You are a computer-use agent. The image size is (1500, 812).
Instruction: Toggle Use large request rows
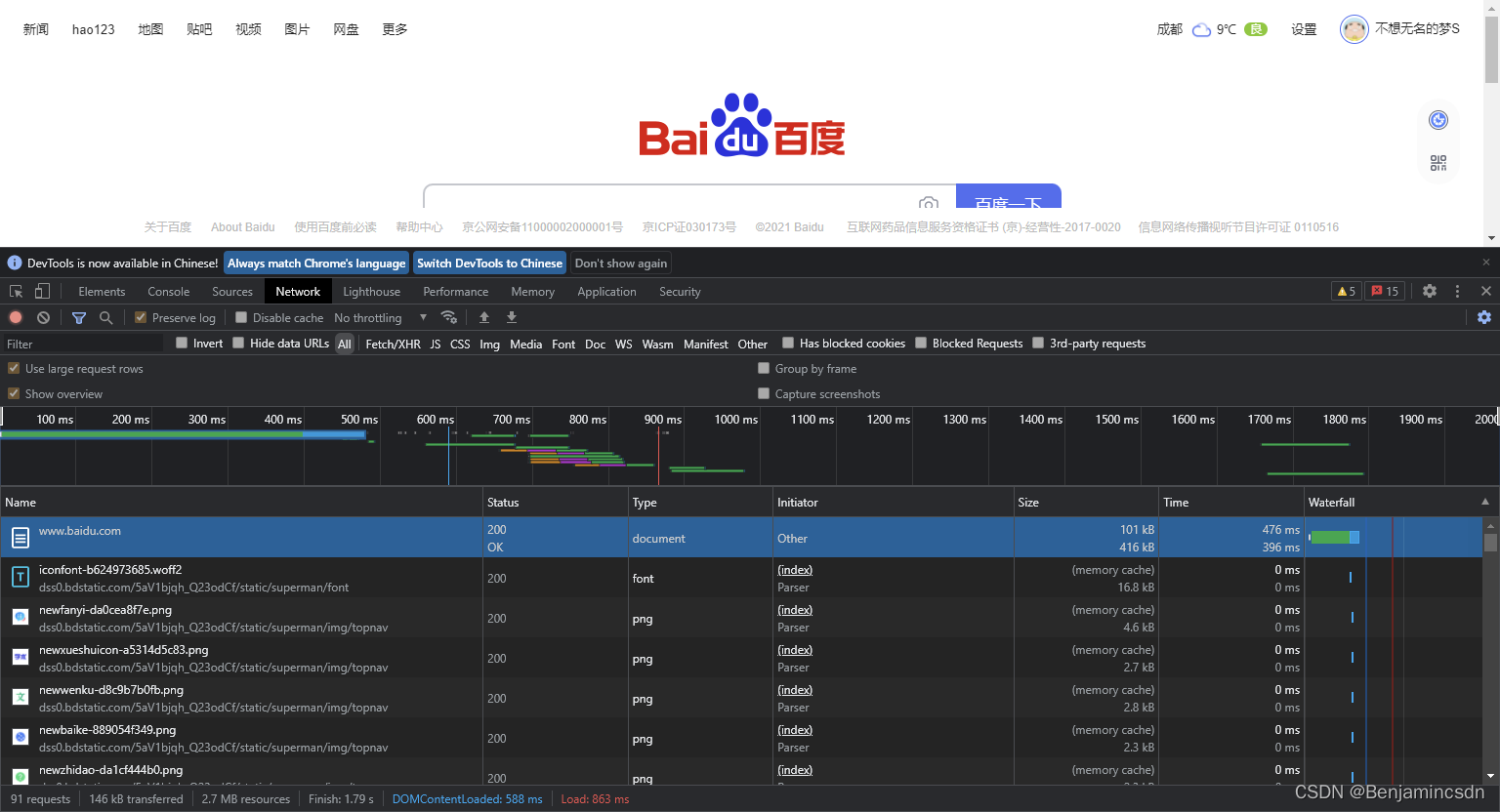(14, 368)
